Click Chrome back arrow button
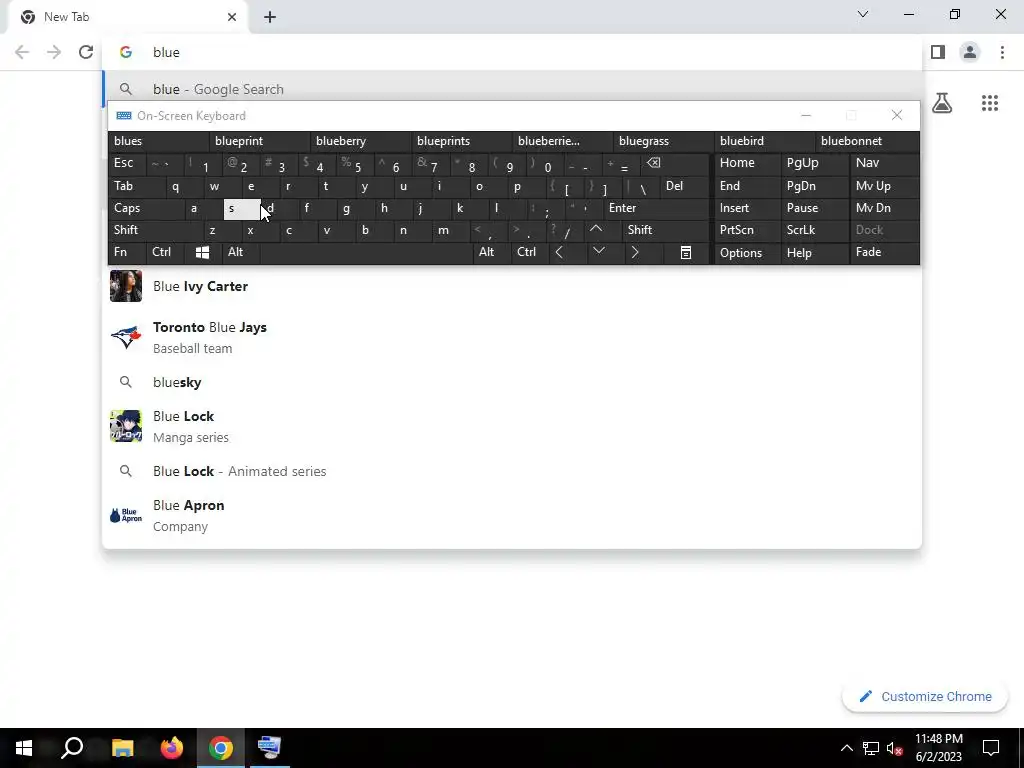Screen dimensions: 1024x768 tap(22, 52)
